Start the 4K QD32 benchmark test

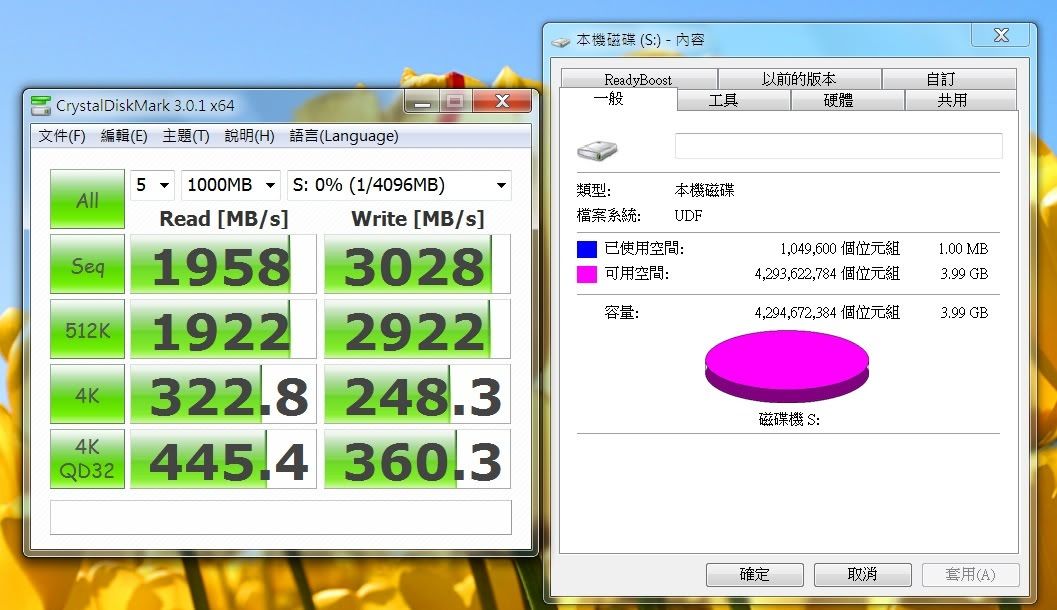point(87,458)
